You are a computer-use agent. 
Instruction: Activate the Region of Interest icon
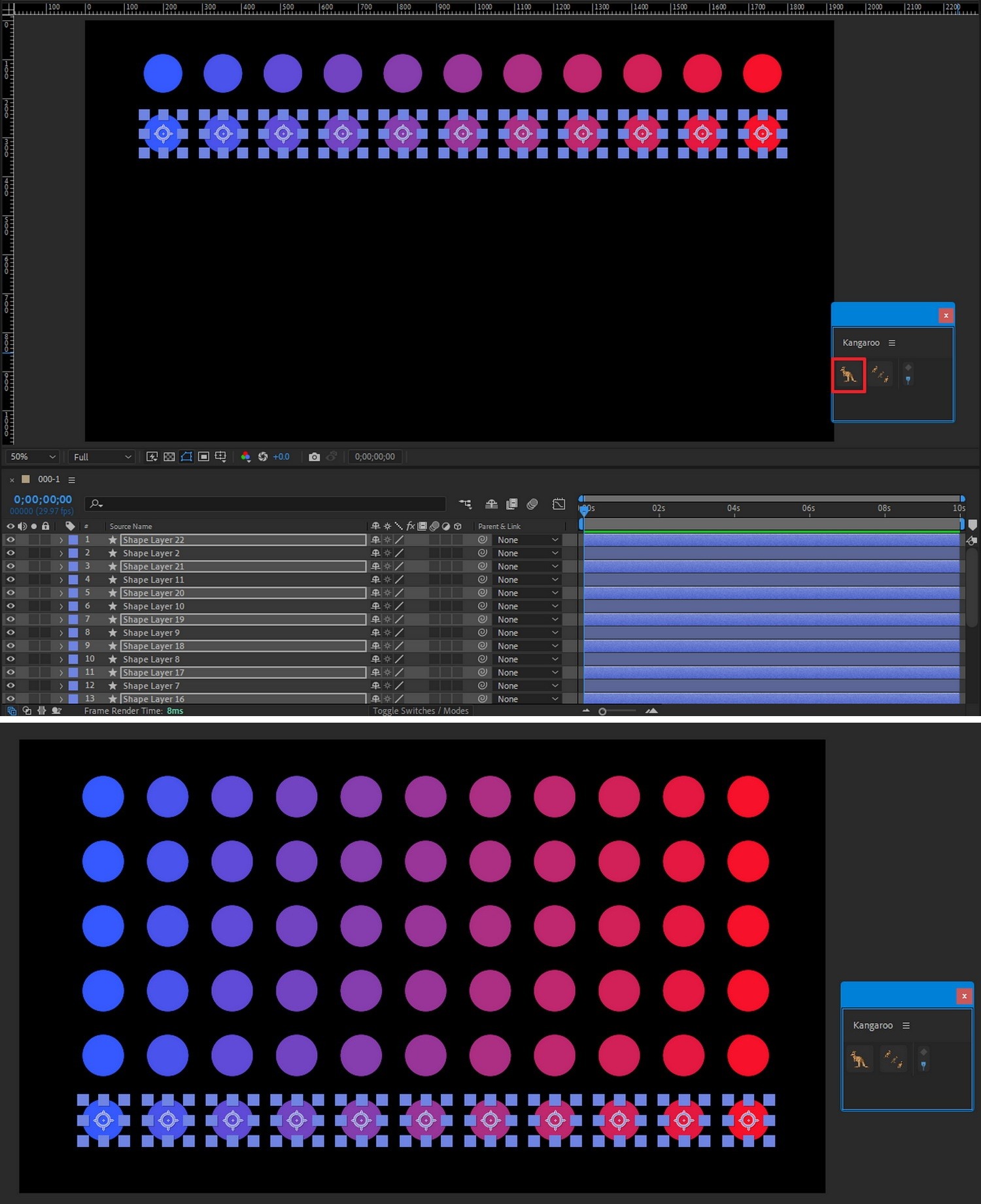tap(203, 456)
